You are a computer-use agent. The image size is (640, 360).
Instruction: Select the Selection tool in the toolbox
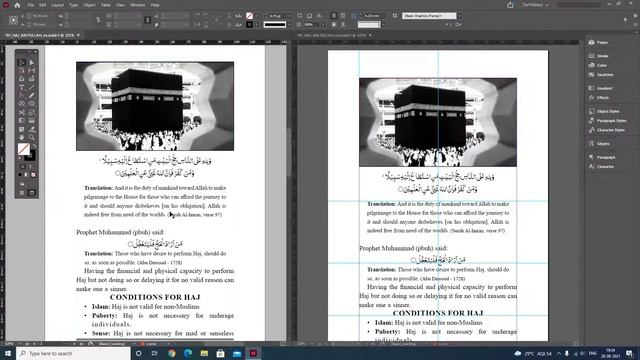(x=22, y=62)
